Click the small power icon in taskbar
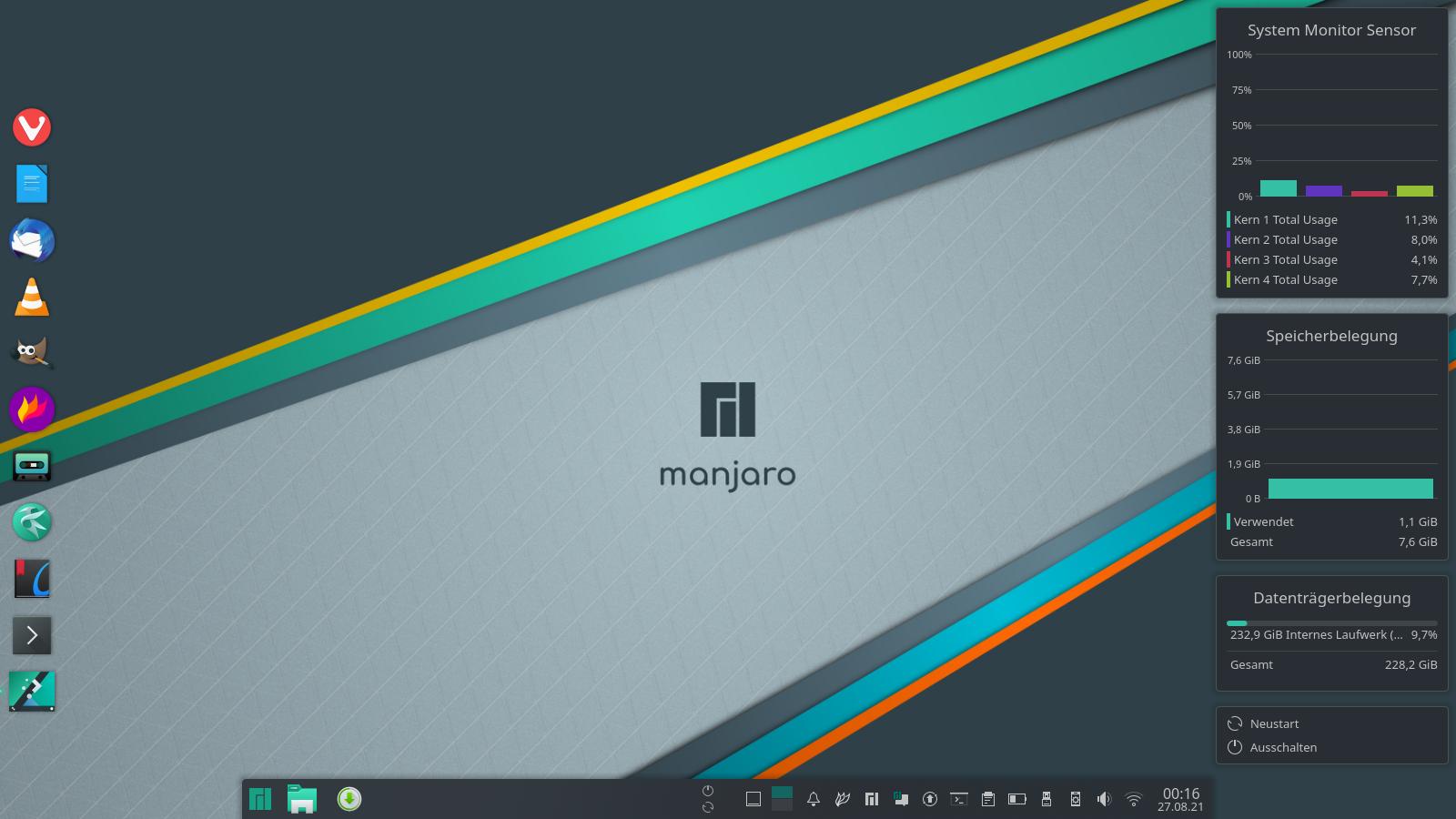 point(708,791)
